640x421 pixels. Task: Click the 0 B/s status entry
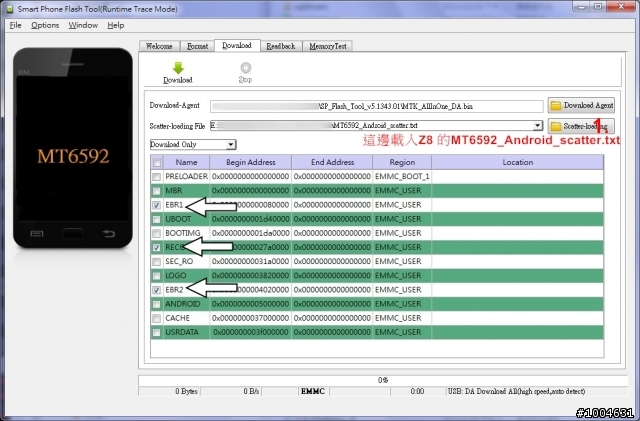(x=251, y=391)
